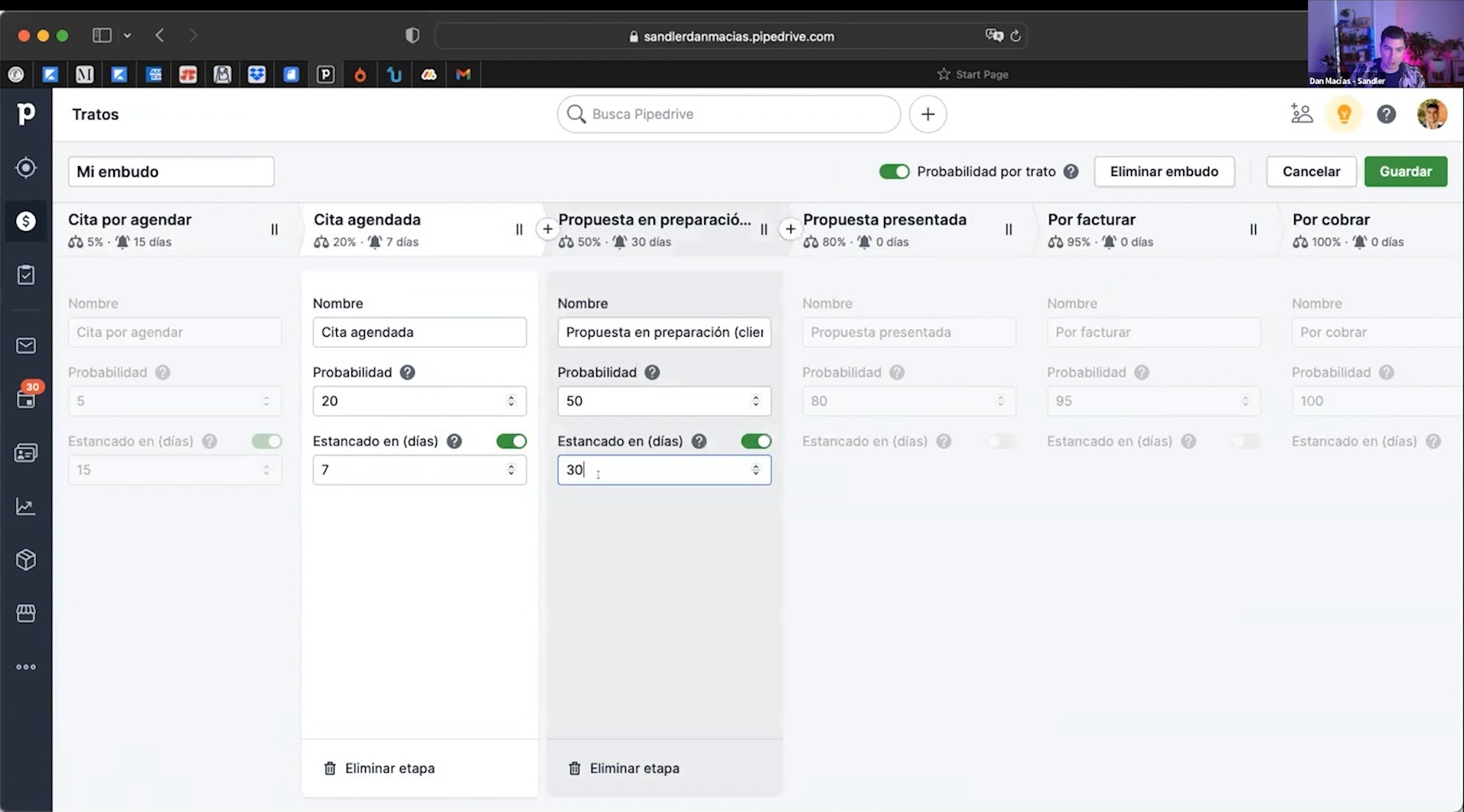The image size is (1464, 812).
Task: Open the Marketplace store icon in sidebar
Action: click(x=26, y=613)
